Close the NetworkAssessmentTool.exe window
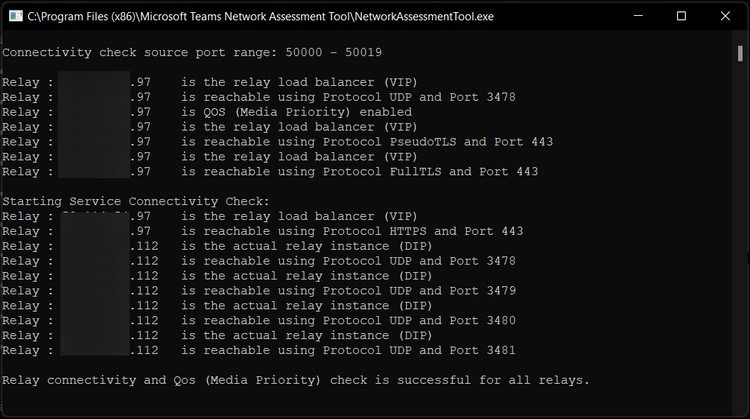This screenshot has height=419, width=750. coord(727,16)
